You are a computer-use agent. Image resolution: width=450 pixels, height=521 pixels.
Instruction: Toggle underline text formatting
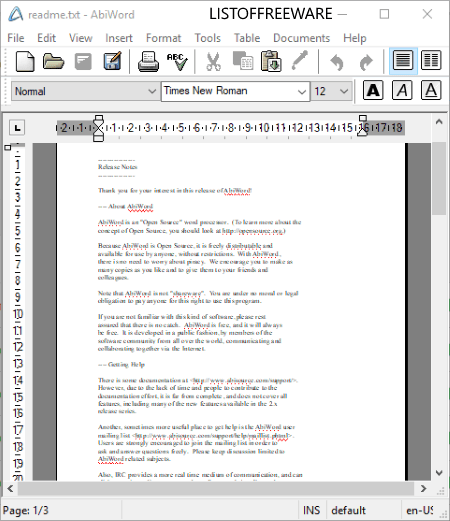[431, 90]
